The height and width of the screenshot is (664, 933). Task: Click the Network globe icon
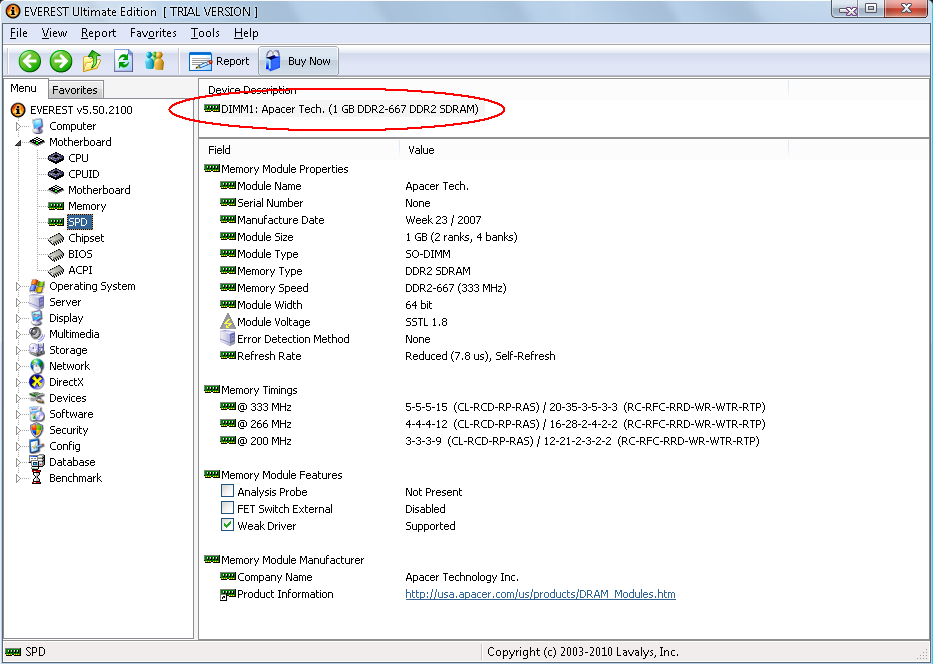coord(37,366)
